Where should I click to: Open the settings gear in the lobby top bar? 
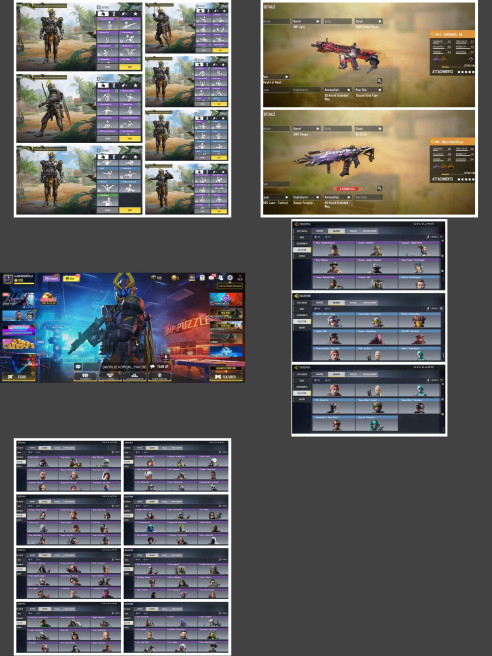[230, 278]
